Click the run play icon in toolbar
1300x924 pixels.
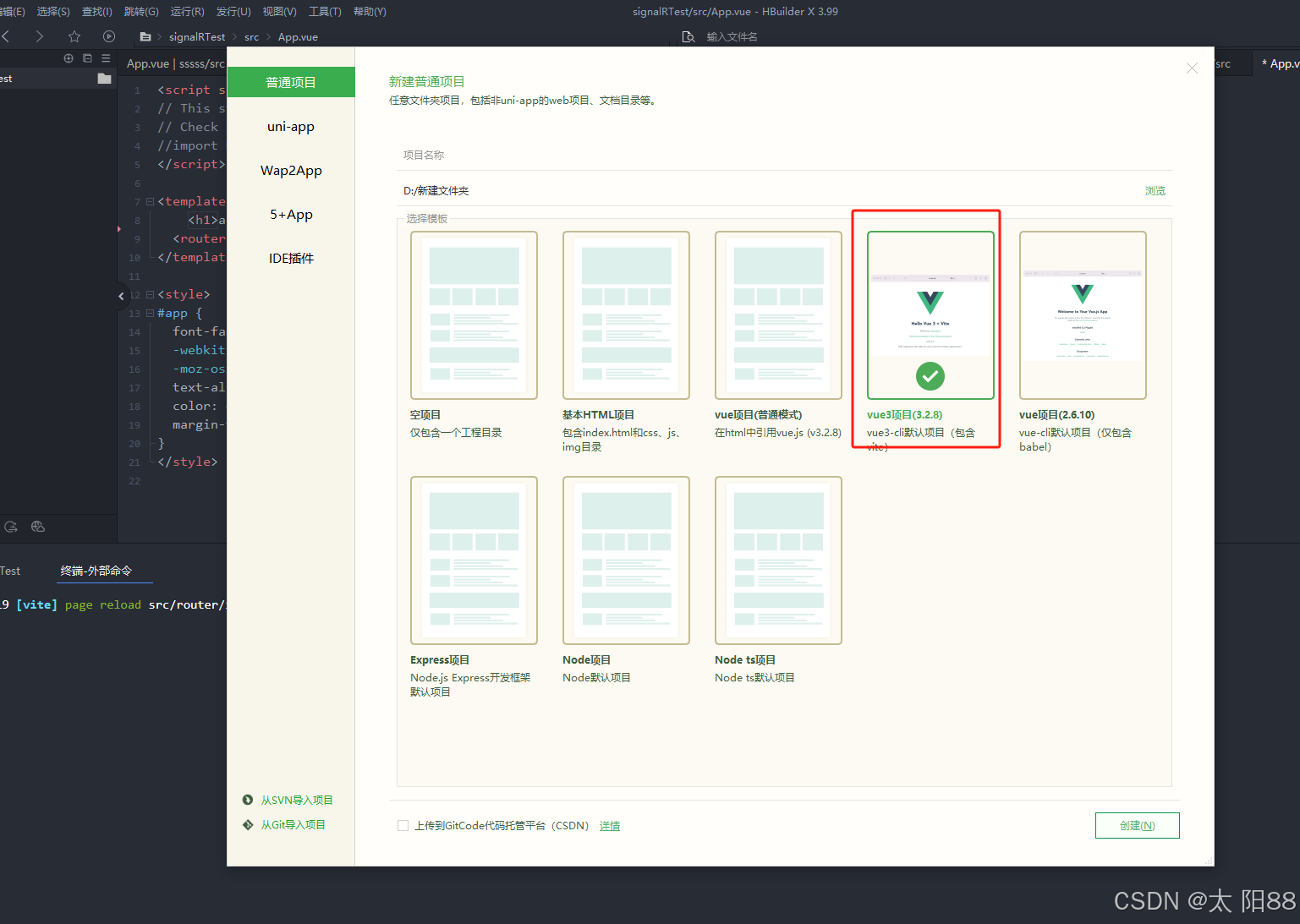click(109, 36)
